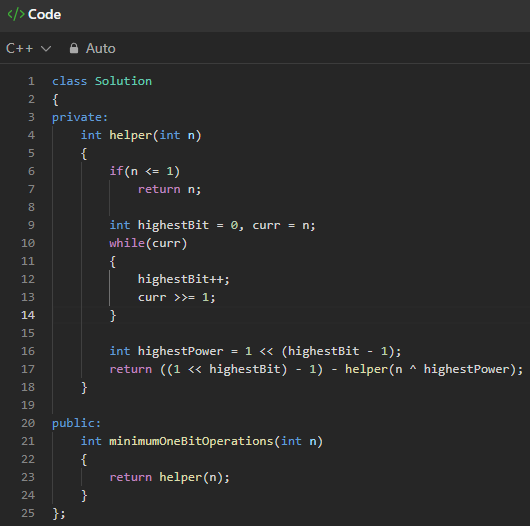
Task: Click the highestBit++ statement
Action: (184, 279)
